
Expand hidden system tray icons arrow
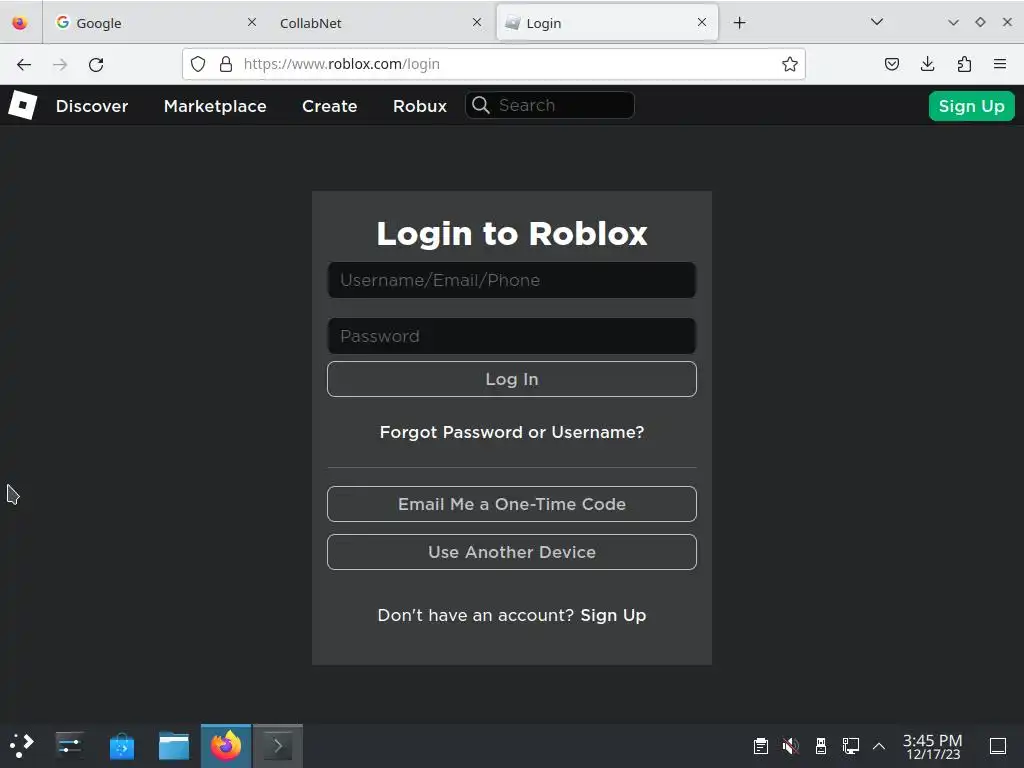(879, 746)
